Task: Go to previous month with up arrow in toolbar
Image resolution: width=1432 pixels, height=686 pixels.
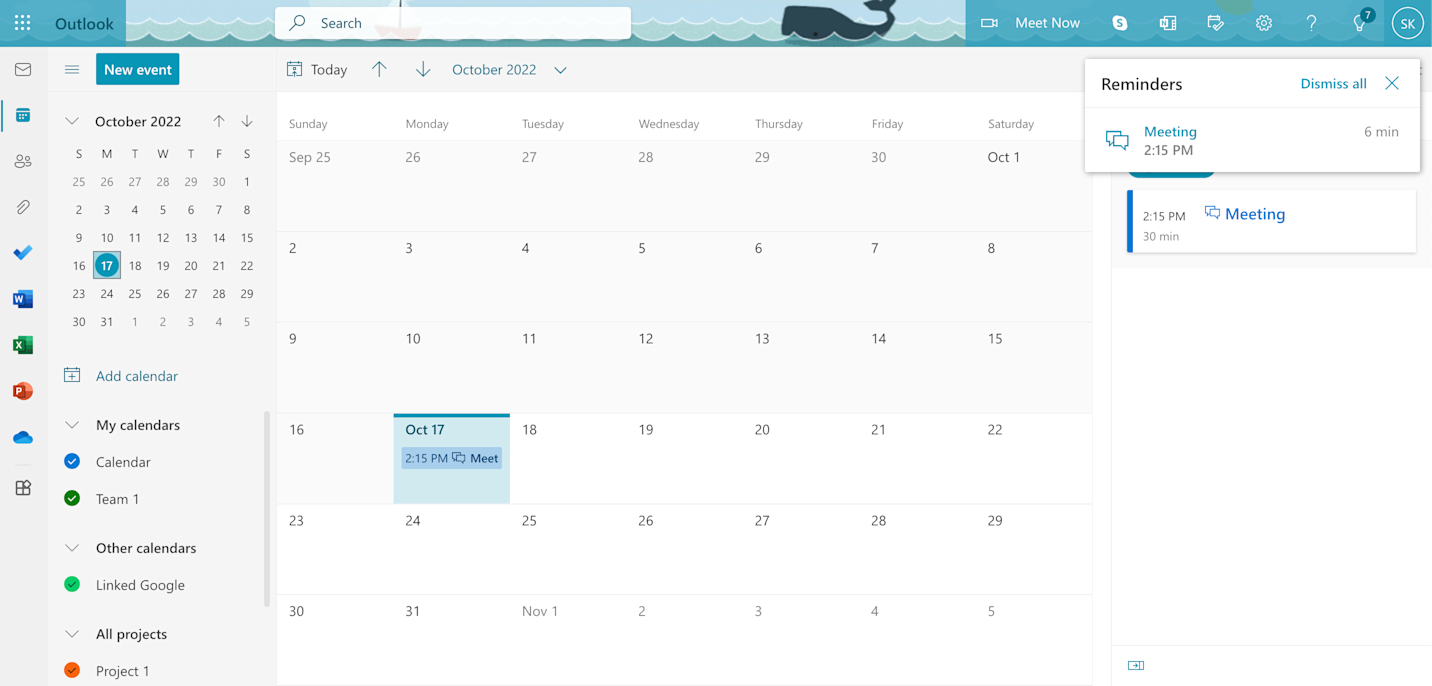Action: pyautogui.click(x=379, y=69)
